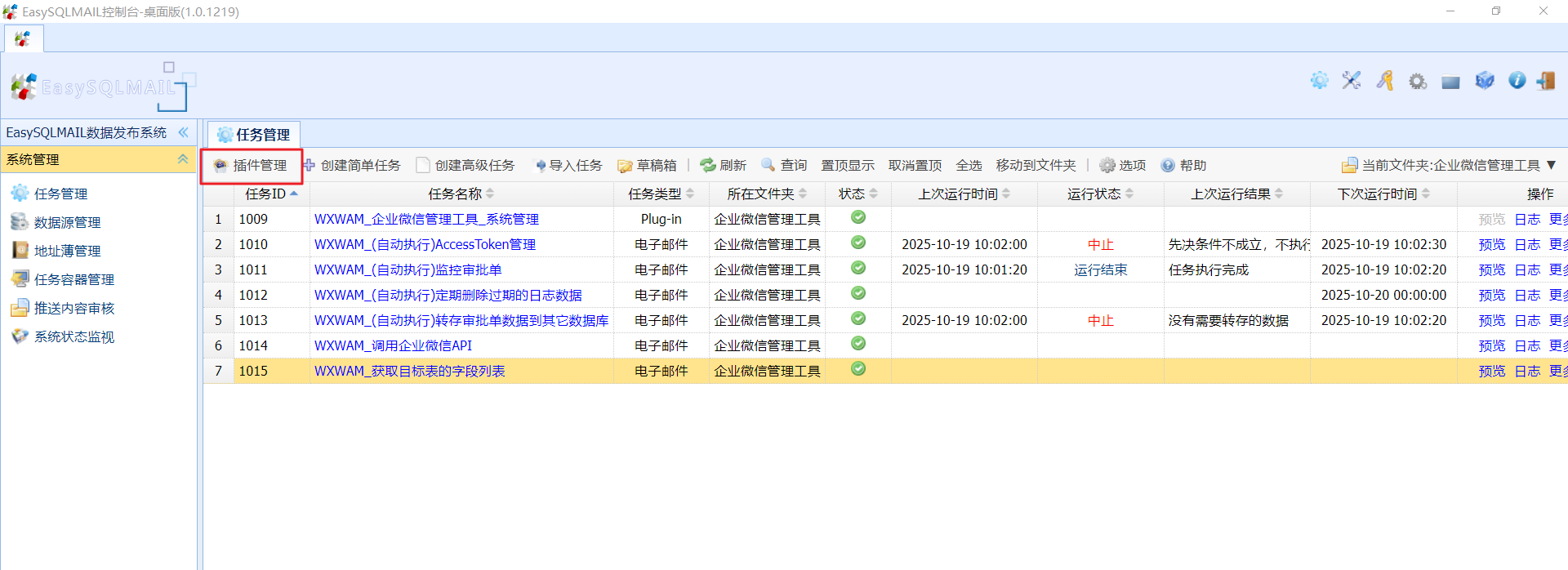Viewport: 1568px width, 570px height.
Task: Open the WXWAM_调用企业微信API task link
Action: (x=393, y=345)
